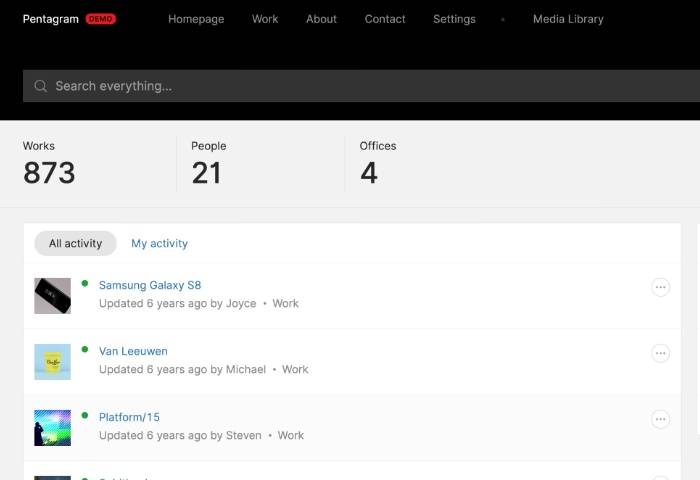The height and width of the screenshot is (480, 700).
Task: Click the green status dot for Samsung Galaxy S8
Action: pos(85,283)
